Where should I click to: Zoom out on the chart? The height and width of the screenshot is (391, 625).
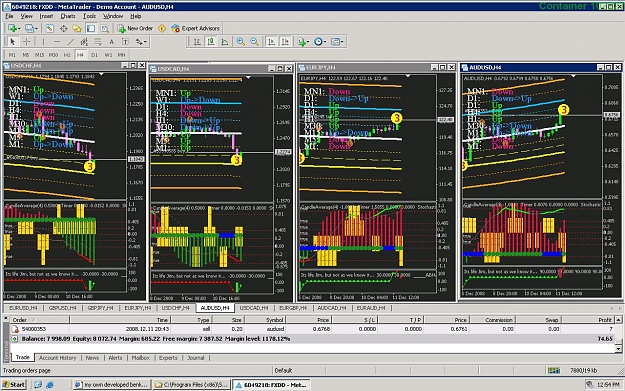254,41
